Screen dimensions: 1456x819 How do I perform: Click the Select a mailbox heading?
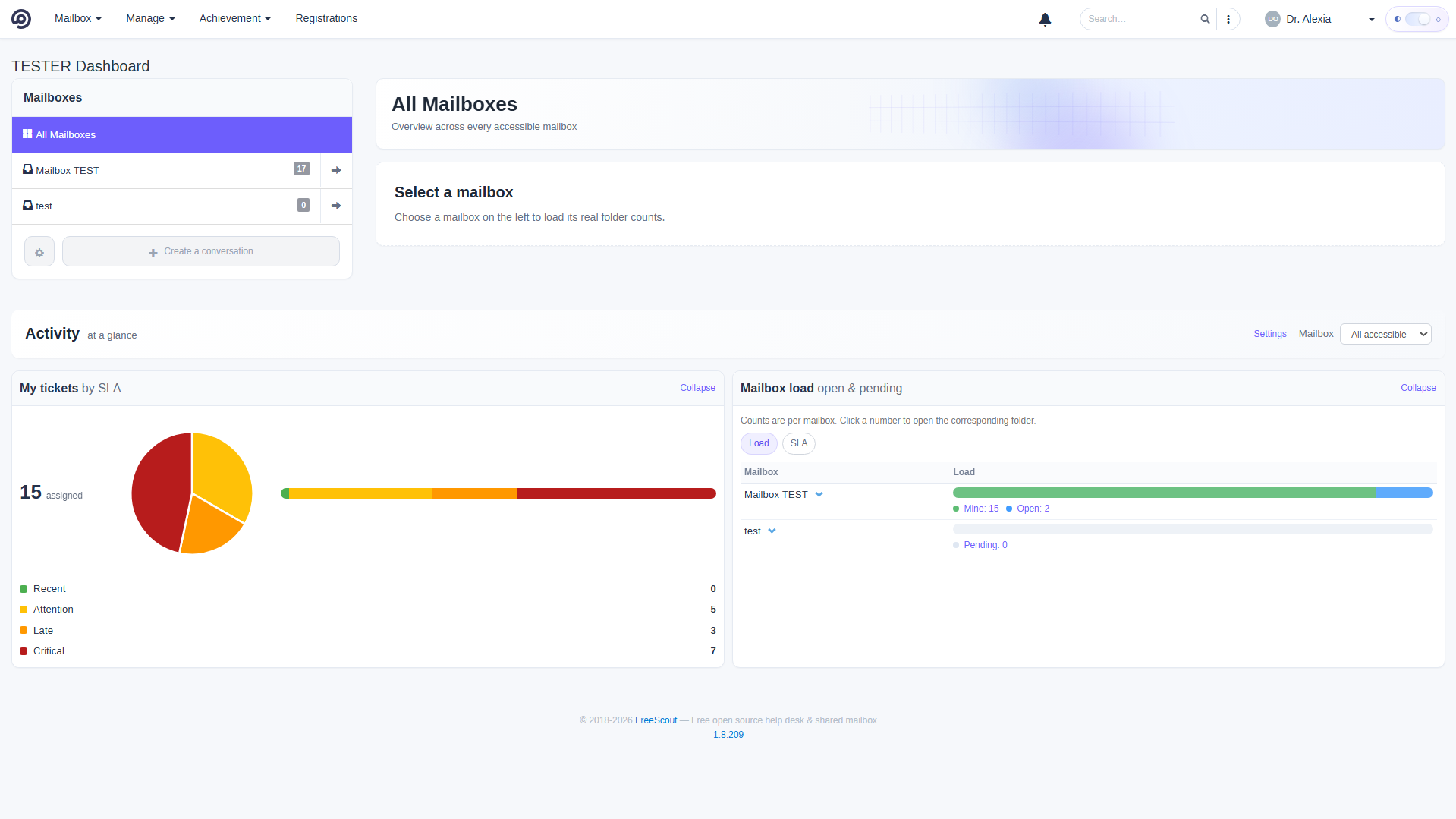(x=454, y=192)
